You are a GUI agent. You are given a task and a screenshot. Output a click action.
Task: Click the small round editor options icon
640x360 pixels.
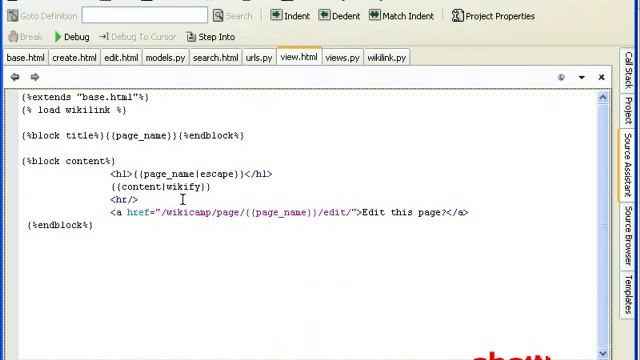(561, 77)
